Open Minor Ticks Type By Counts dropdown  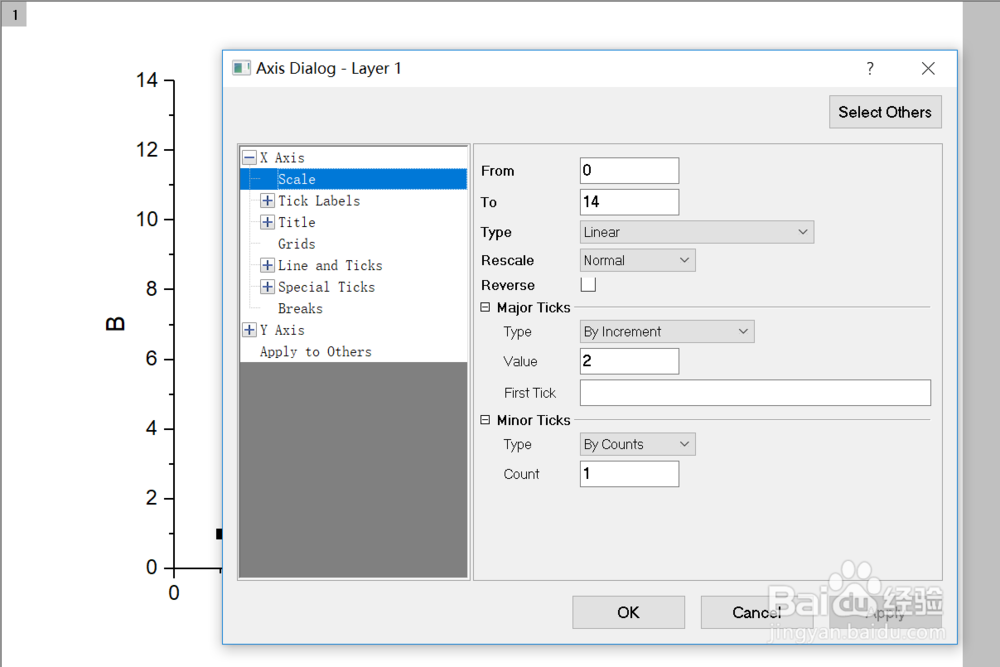pyautogui.click(x=637, y=444)
